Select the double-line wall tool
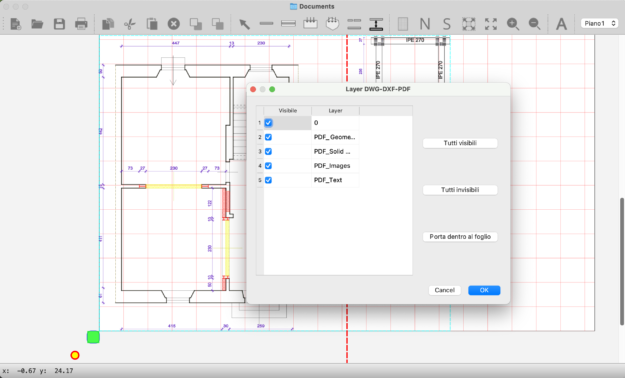The height and width of the screenshot is (378, 625). (x=288, y=24)
